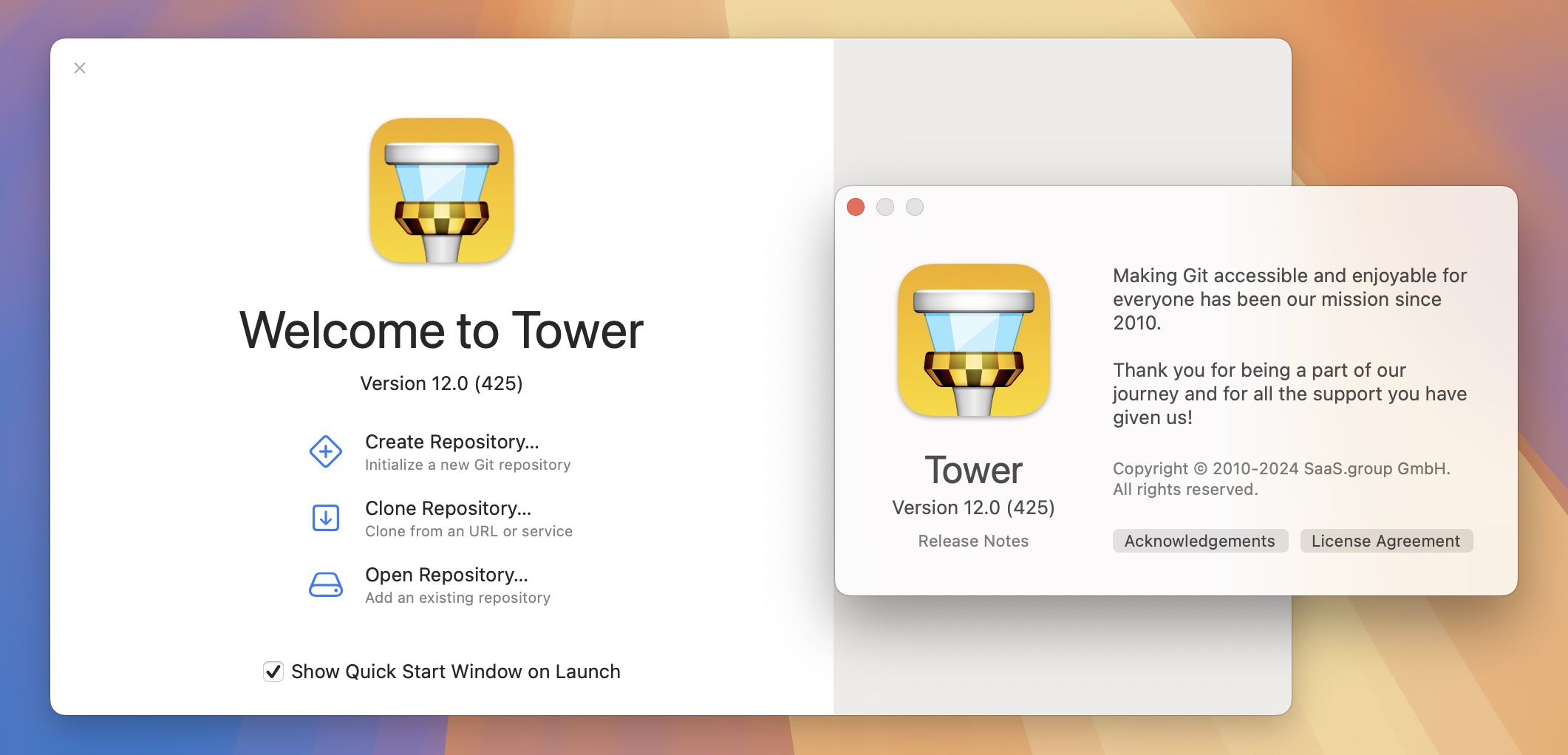Click the Add an existing repository subtitle
The width and height of the screenshot is (1568, 755).
coord(457,598)
